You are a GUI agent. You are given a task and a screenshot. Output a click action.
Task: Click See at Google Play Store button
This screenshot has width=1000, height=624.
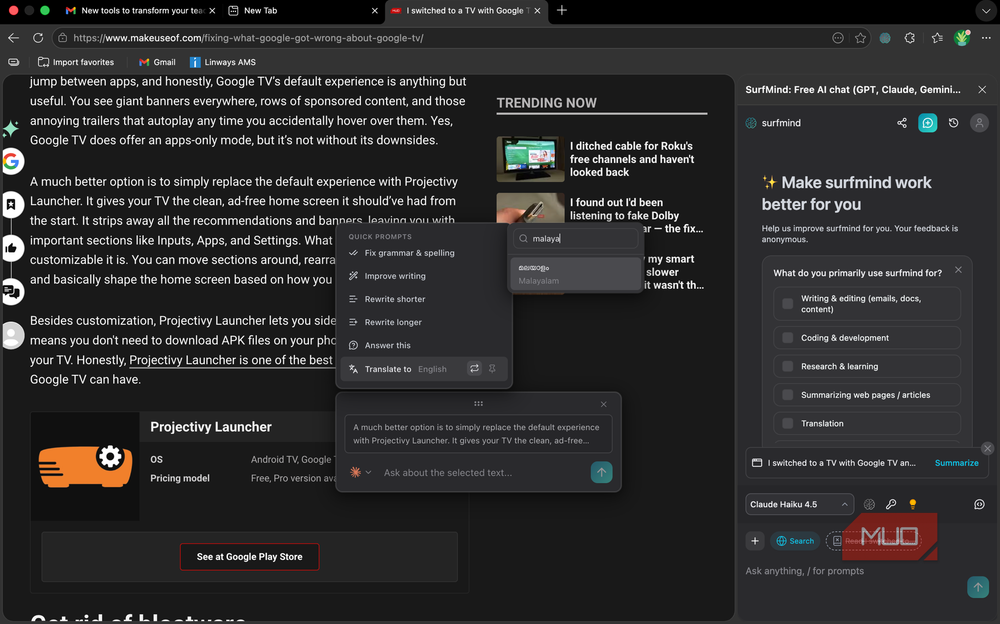[249, 557]
